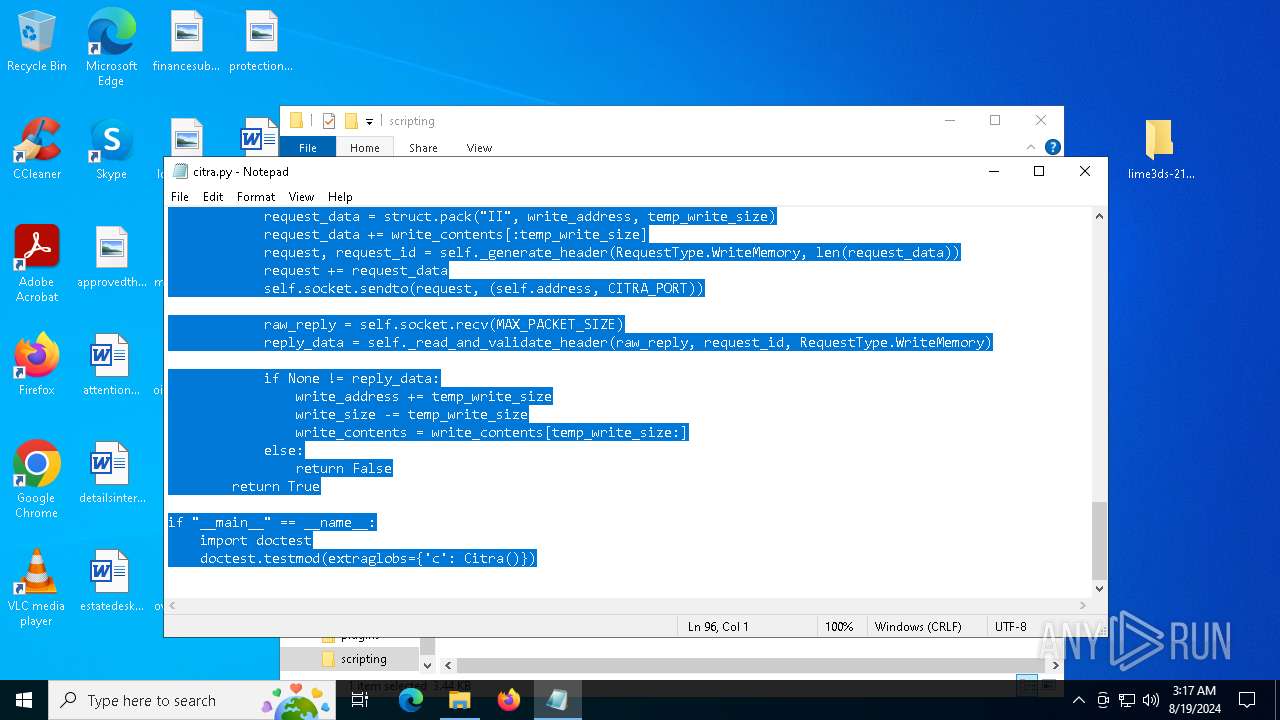
Task: Click Notepad scroll down arrow
Action: 1099,589
